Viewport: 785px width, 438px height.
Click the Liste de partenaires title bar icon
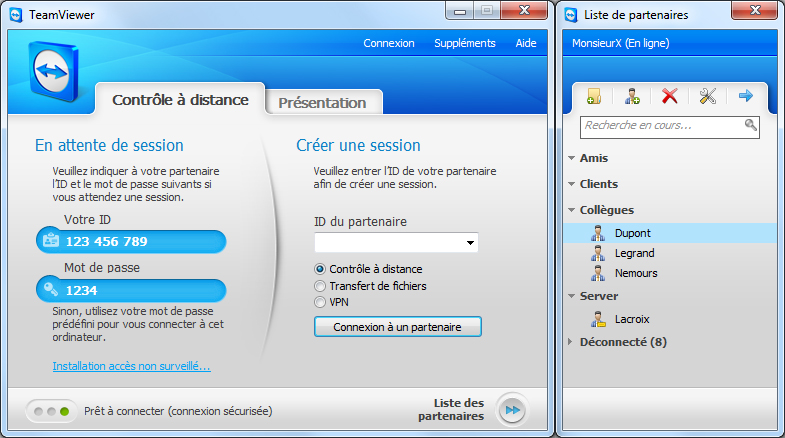pyautogui.click(x=571, y=15)
